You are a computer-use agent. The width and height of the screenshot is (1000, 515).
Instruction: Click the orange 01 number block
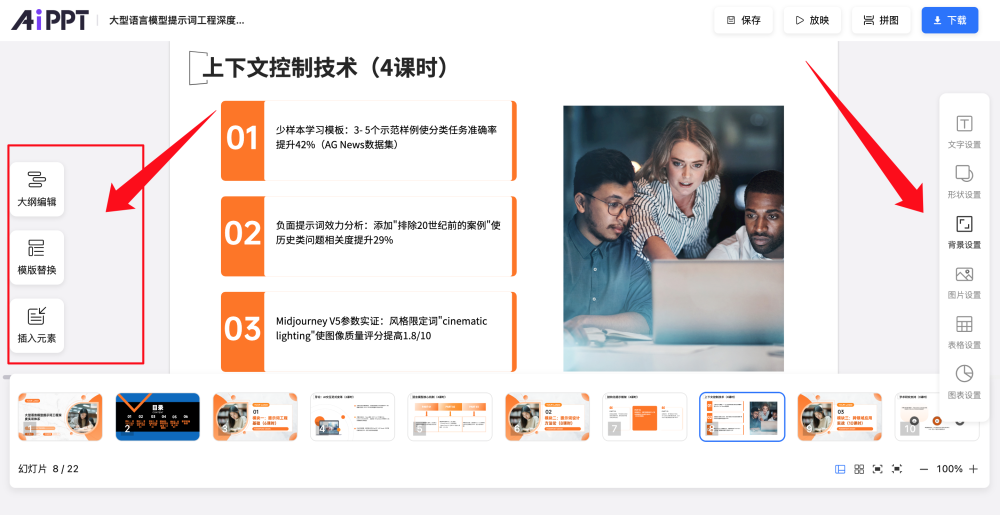click(242, 141)
